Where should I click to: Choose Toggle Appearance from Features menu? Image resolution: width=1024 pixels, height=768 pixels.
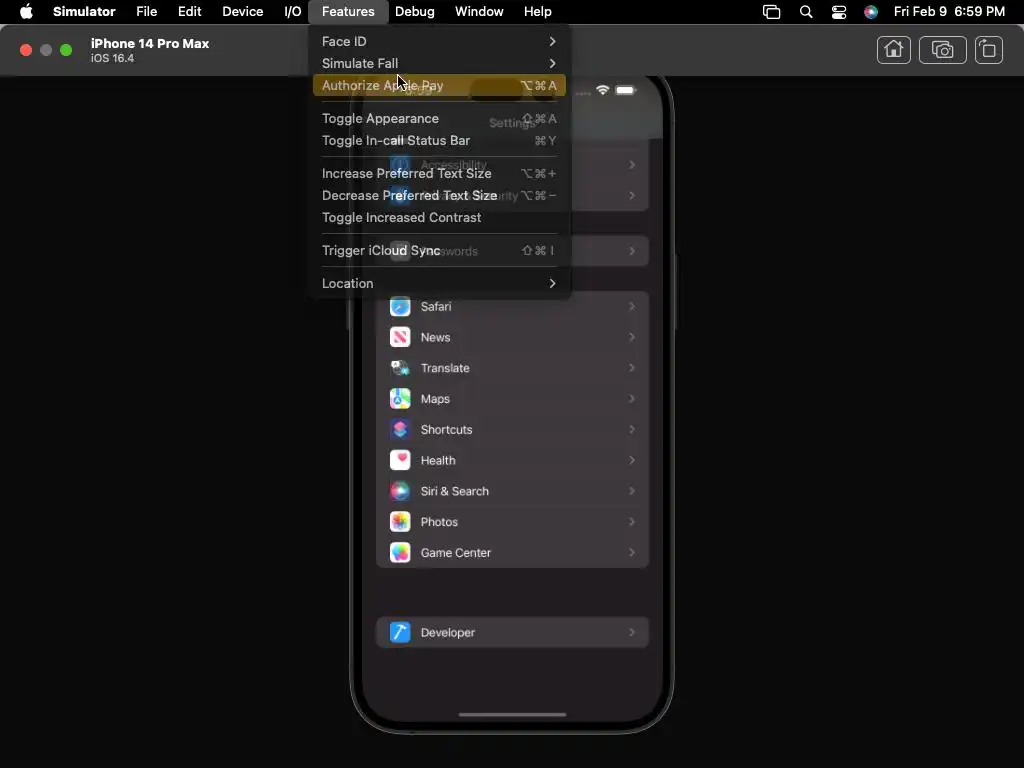[x=440, y=118]
